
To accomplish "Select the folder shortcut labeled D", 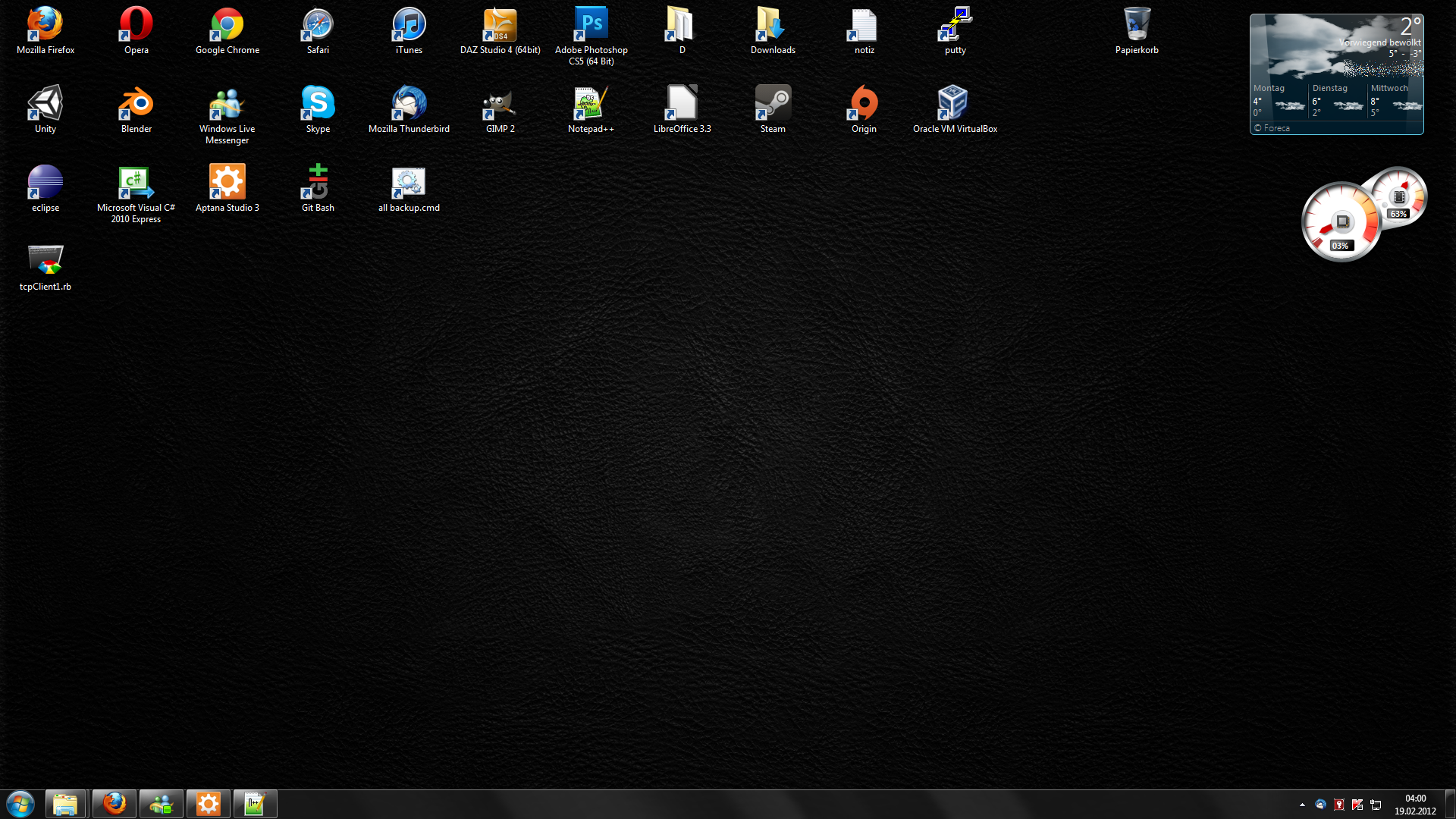I will 682,31.
